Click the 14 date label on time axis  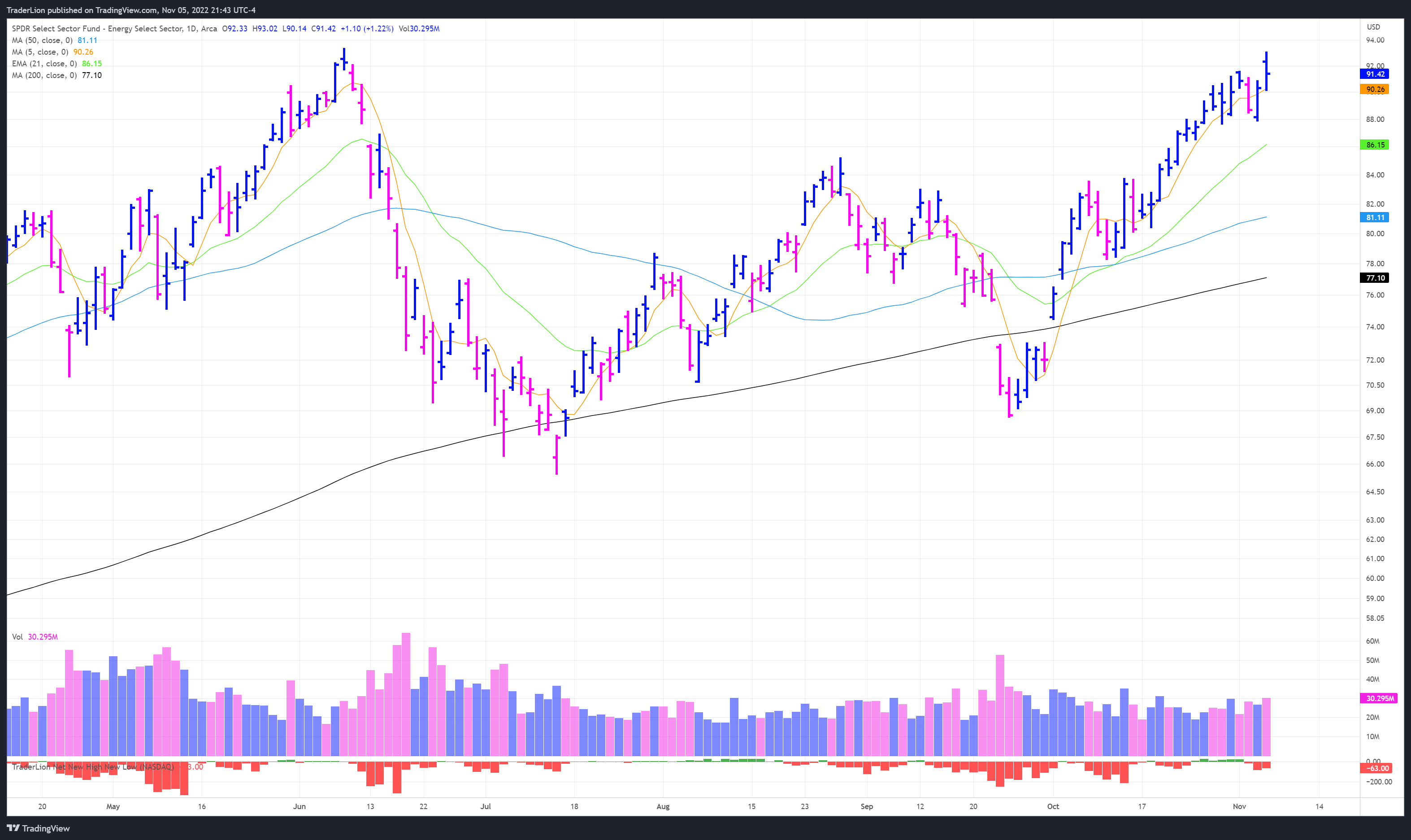[1319, 806]
